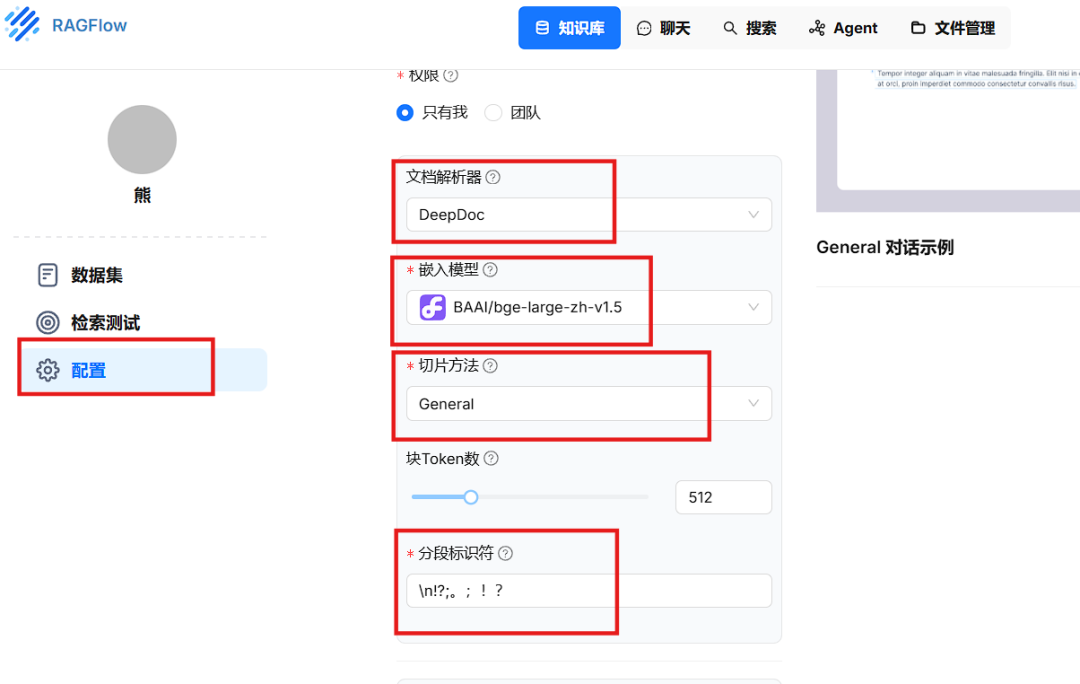Click the 配置 gear icon
Screen dimensions: 1080x684
(x=48, y=370)
